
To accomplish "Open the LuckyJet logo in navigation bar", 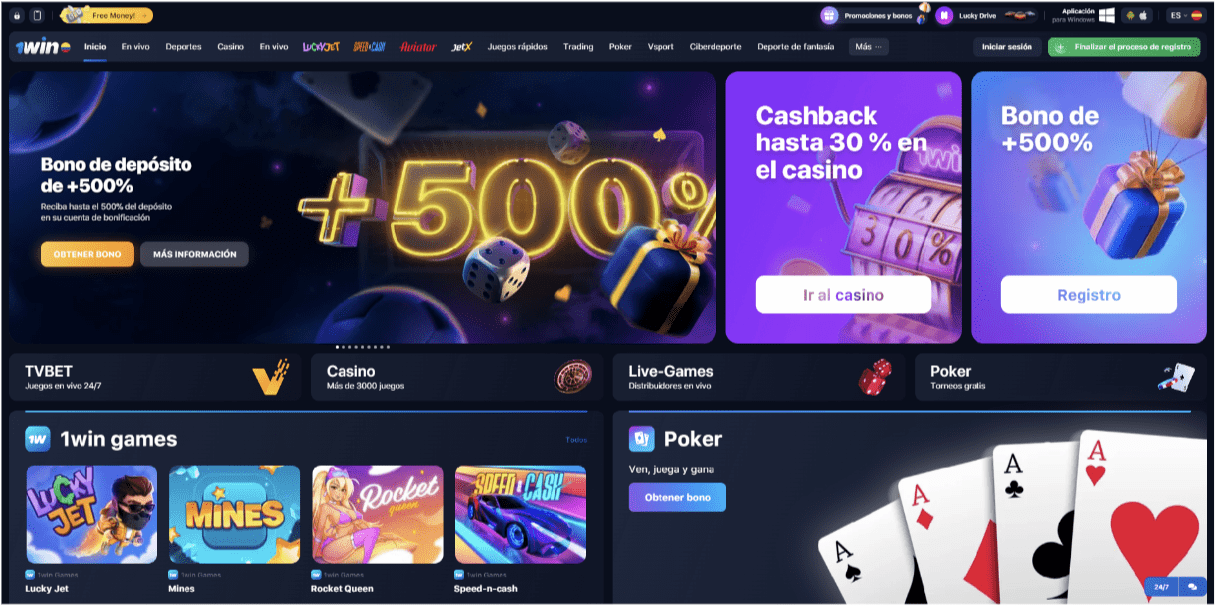I will pyautogui.click(x=321, y=47).
